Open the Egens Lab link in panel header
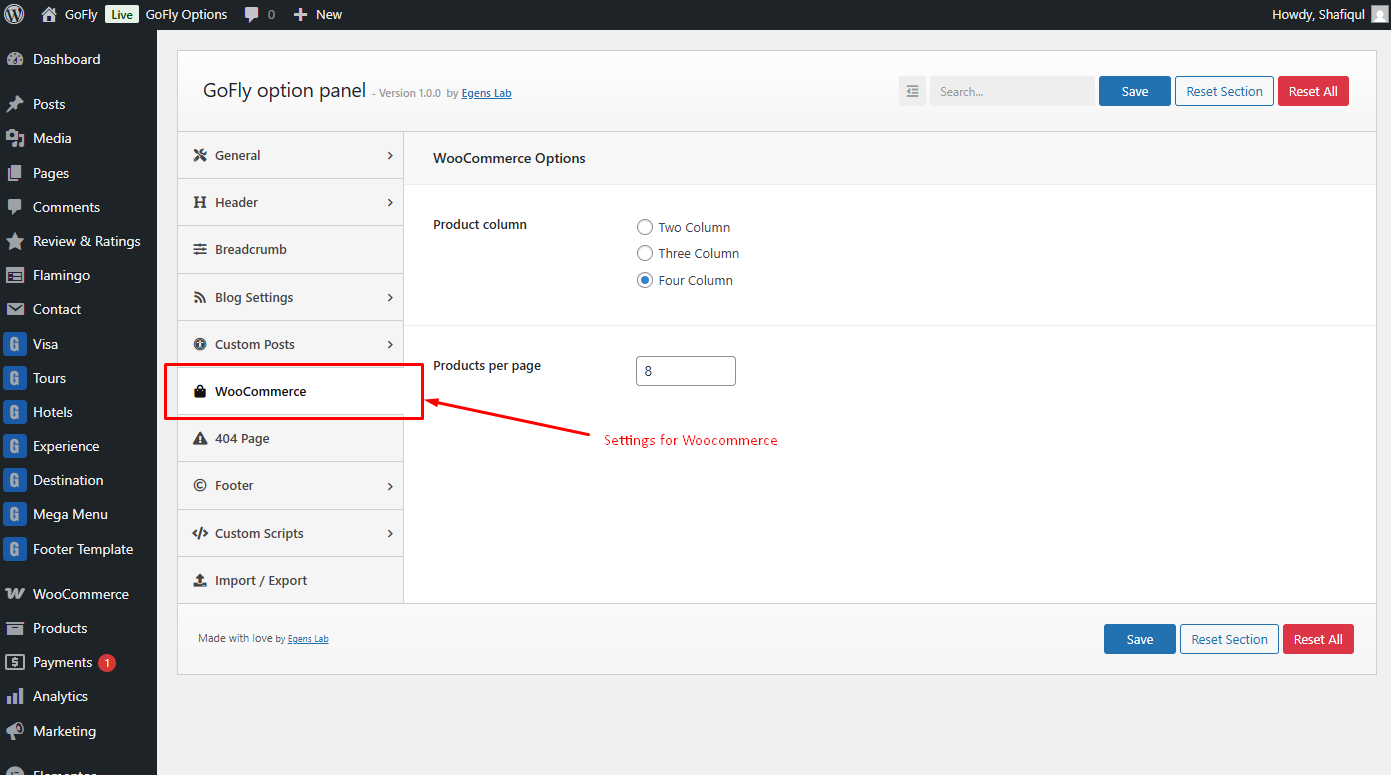1391x775 pixels. (487, 93)
